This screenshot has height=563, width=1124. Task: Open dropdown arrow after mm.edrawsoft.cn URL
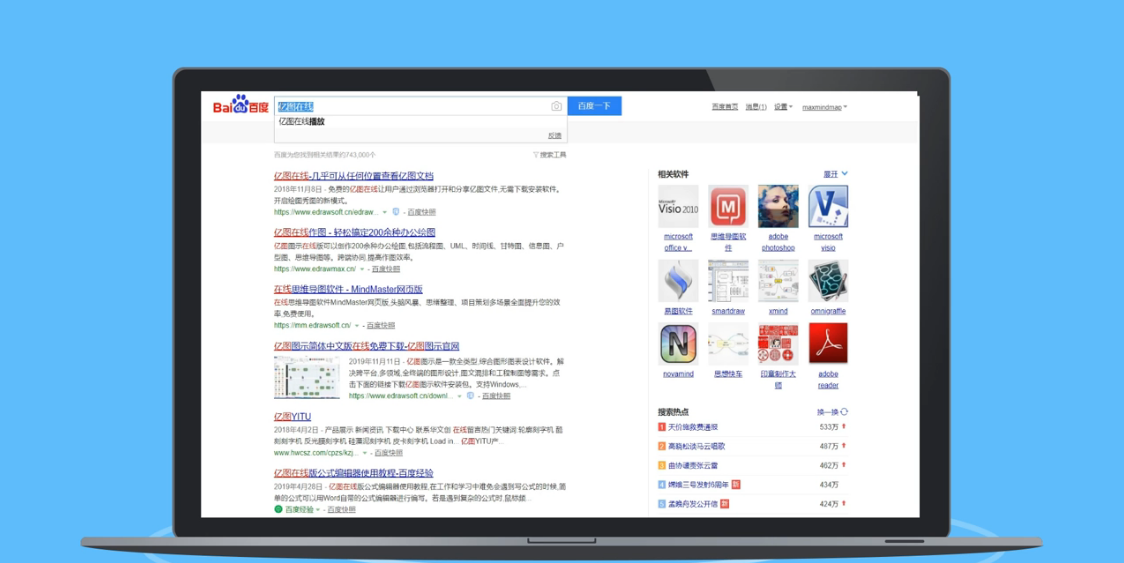click(x=357, y=326)
